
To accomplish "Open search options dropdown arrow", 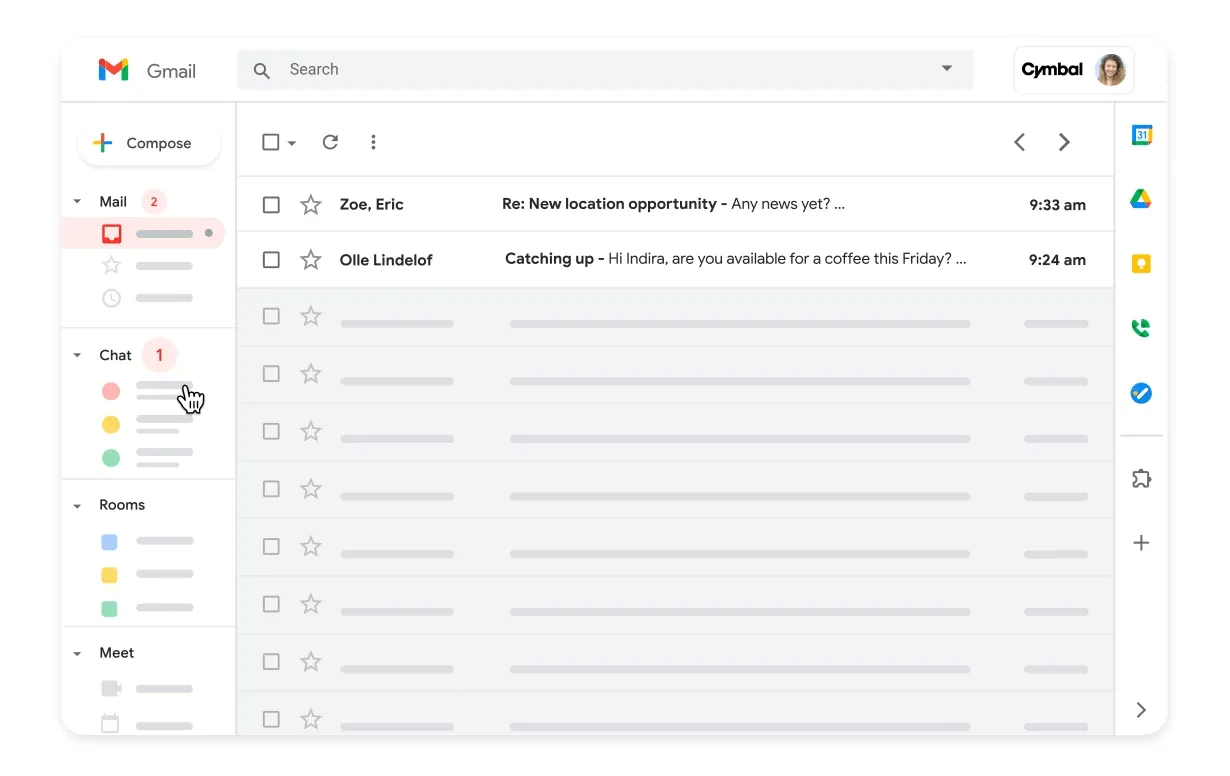I will [947, 69].
